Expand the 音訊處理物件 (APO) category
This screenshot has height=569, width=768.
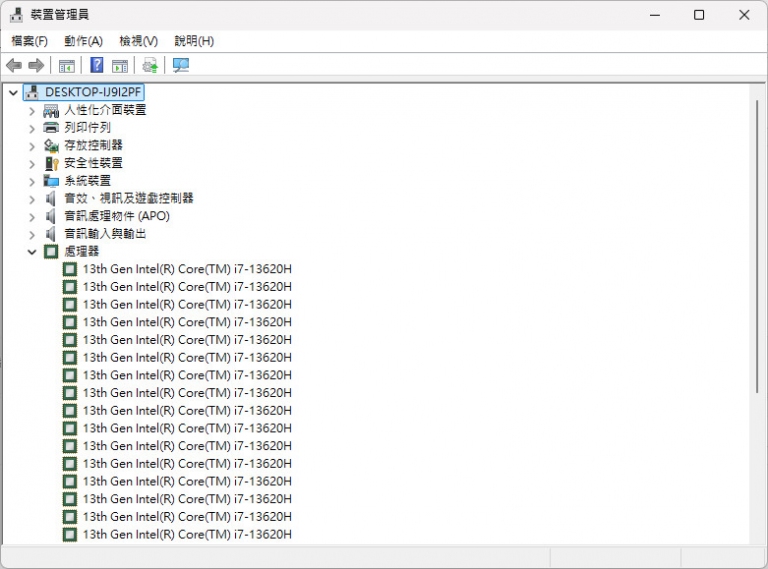(32, 217)
